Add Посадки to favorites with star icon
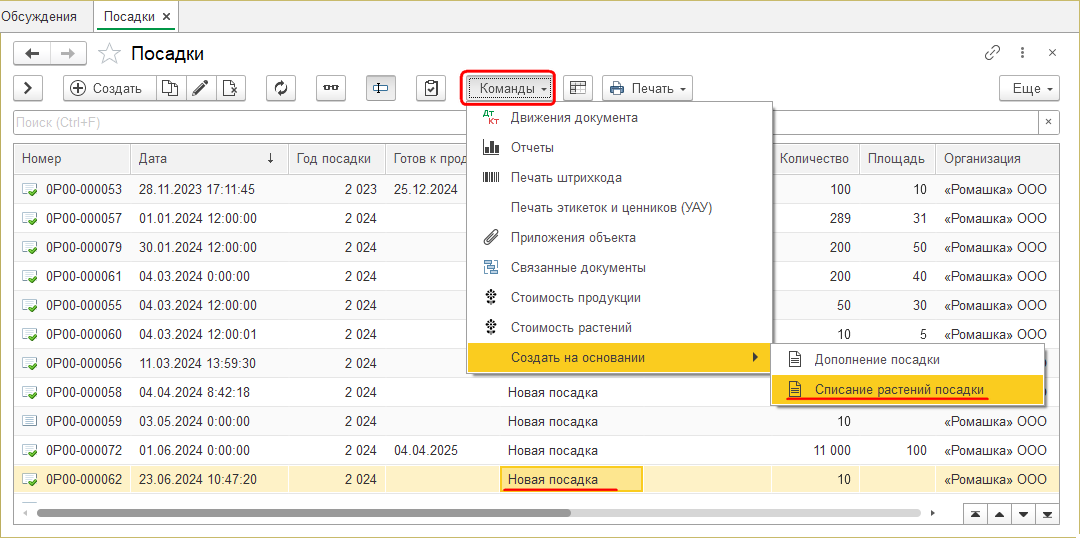The image size is (1080, 538). tap(112, 54)
